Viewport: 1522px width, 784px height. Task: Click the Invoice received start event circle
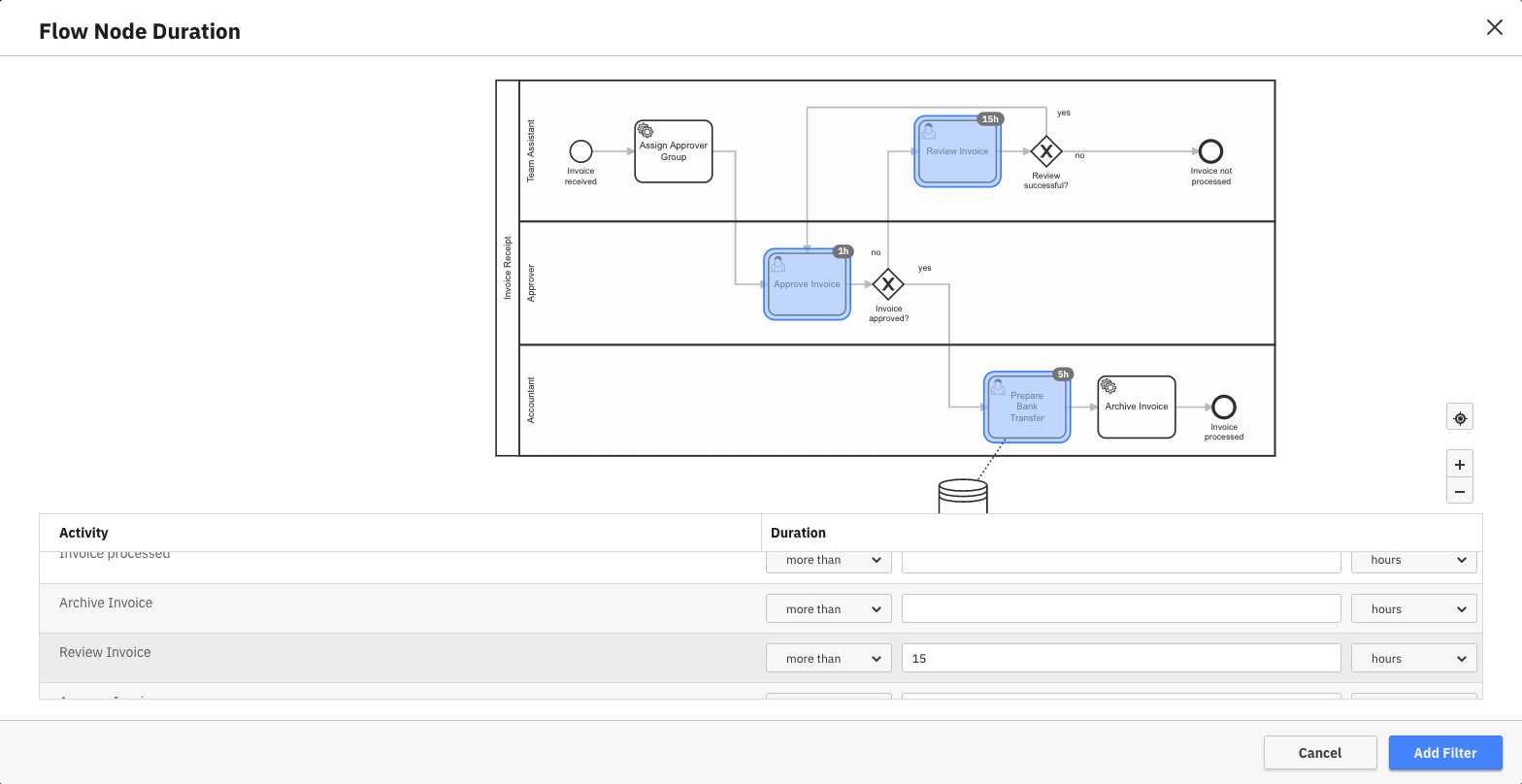click(x=580, y=151)
